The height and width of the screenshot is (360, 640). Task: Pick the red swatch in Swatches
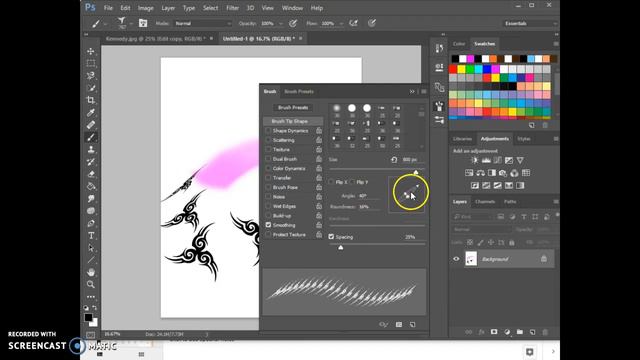pyautogui.click(x=453, y=69)
